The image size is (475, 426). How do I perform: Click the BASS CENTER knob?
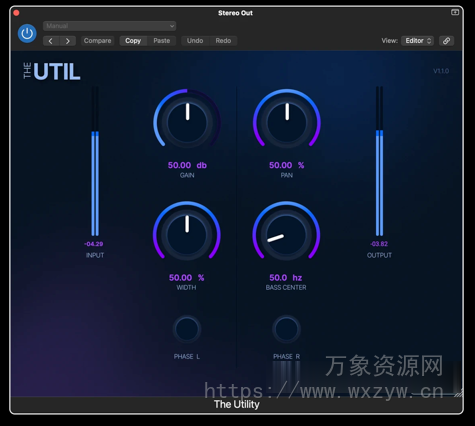tap(286, 235)
